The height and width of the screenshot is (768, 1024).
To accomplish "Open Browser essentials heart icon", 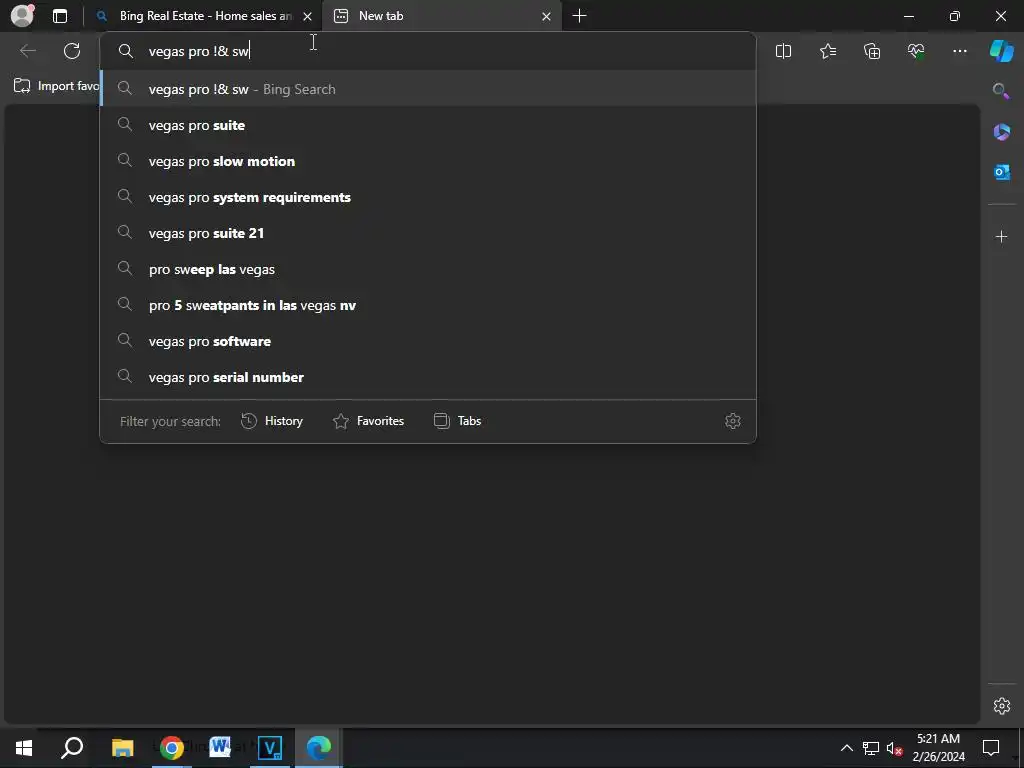I will coord(916,51).
